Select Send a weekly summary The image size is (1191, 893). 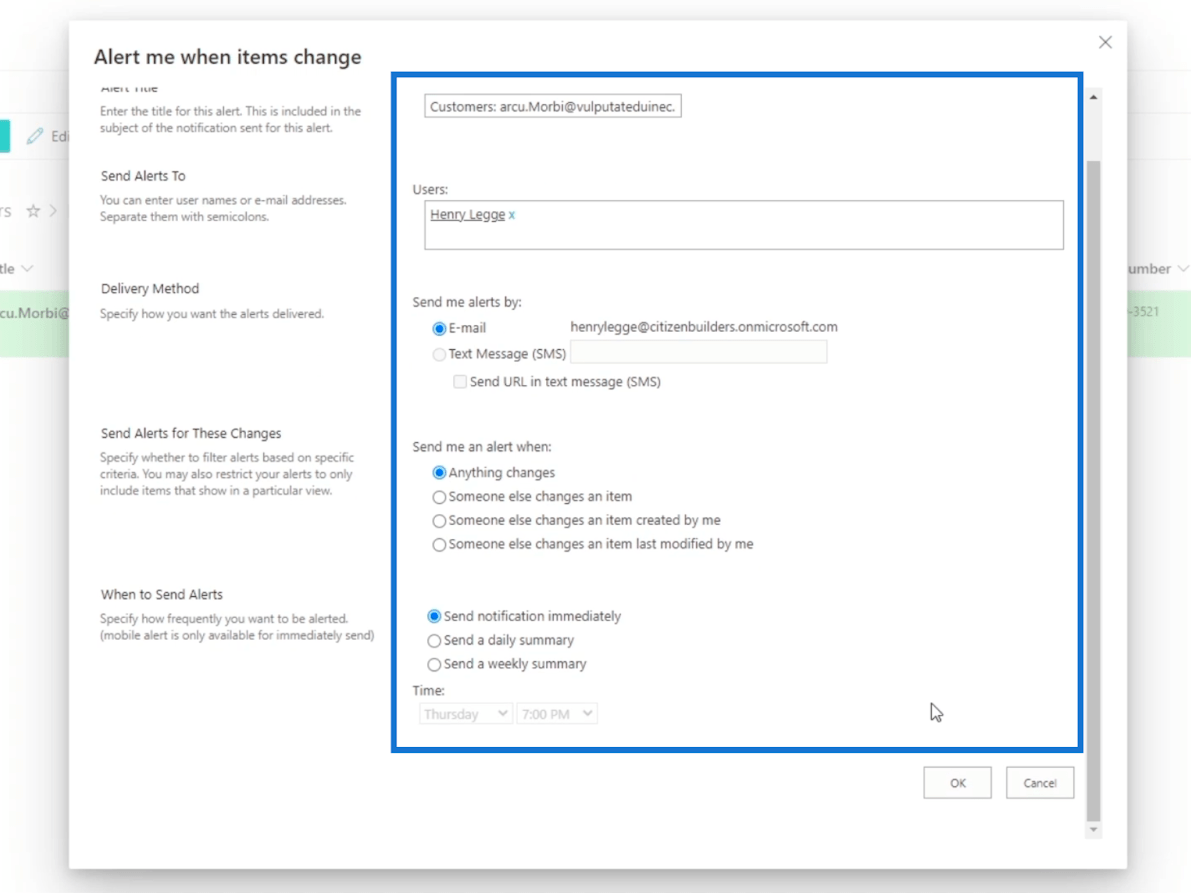[x=434, y=664]
